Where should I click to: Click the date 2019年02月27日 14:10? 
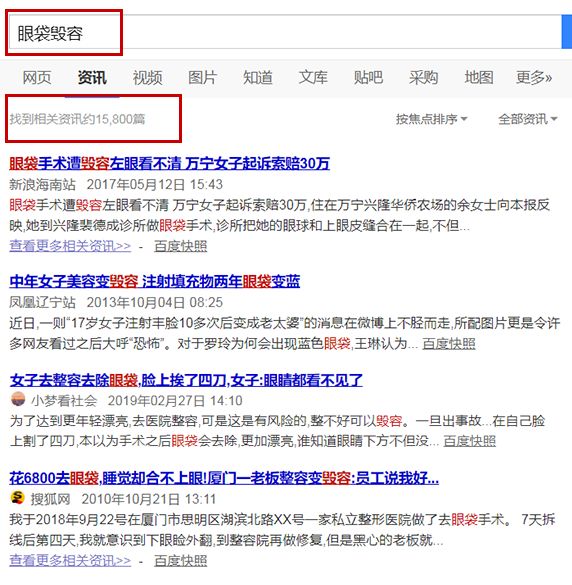[175, 401]
